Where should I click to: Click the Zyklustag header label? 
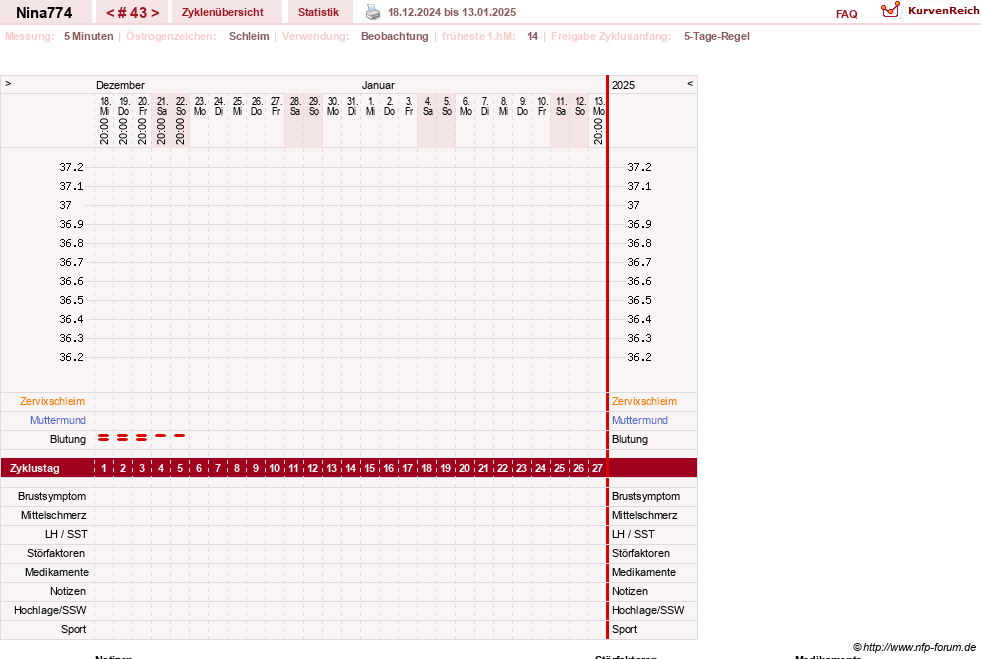(35, 468)
